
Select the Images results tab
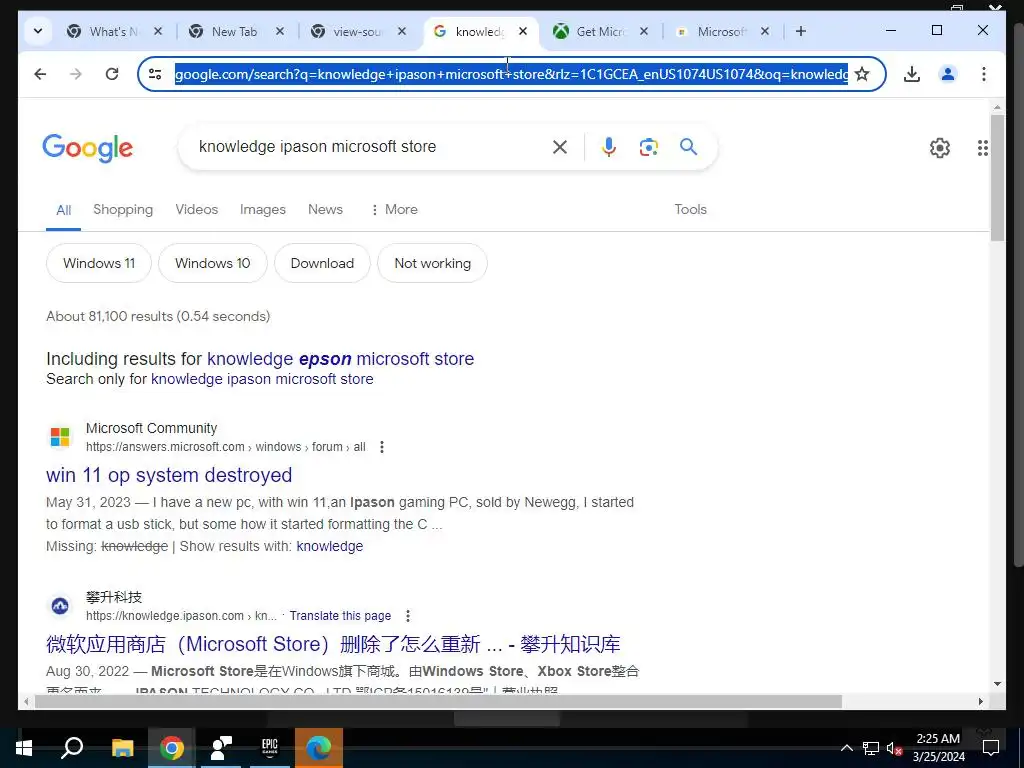pos(263,210)
